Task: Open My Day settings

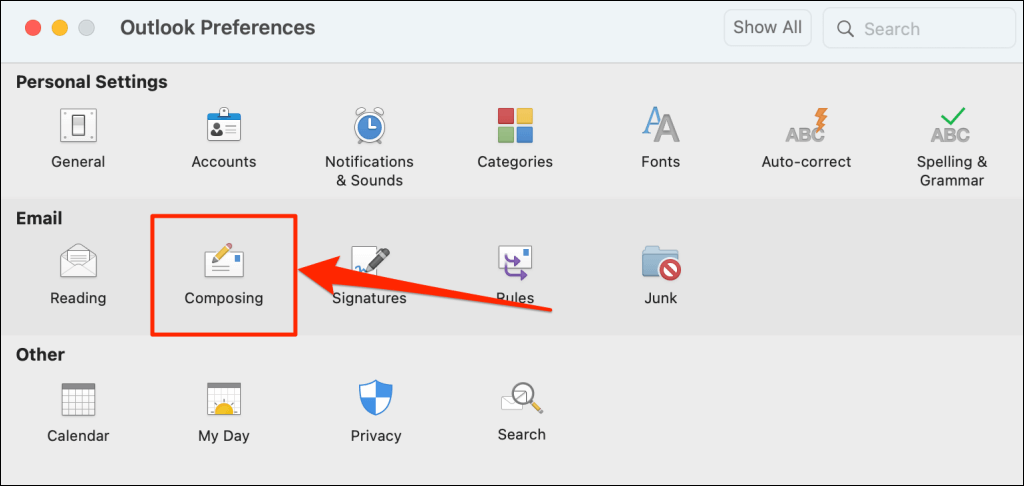Action: (x=224, y=401)
